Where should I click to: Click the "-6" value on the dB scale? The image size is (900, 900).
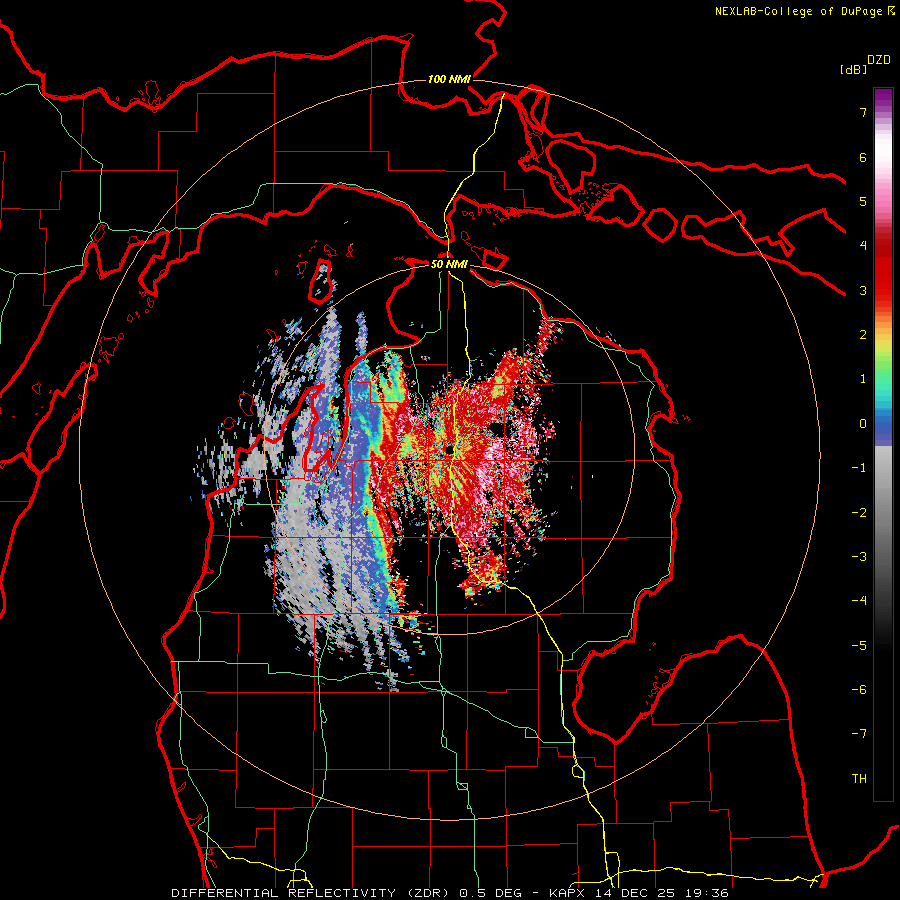point(859,690)
